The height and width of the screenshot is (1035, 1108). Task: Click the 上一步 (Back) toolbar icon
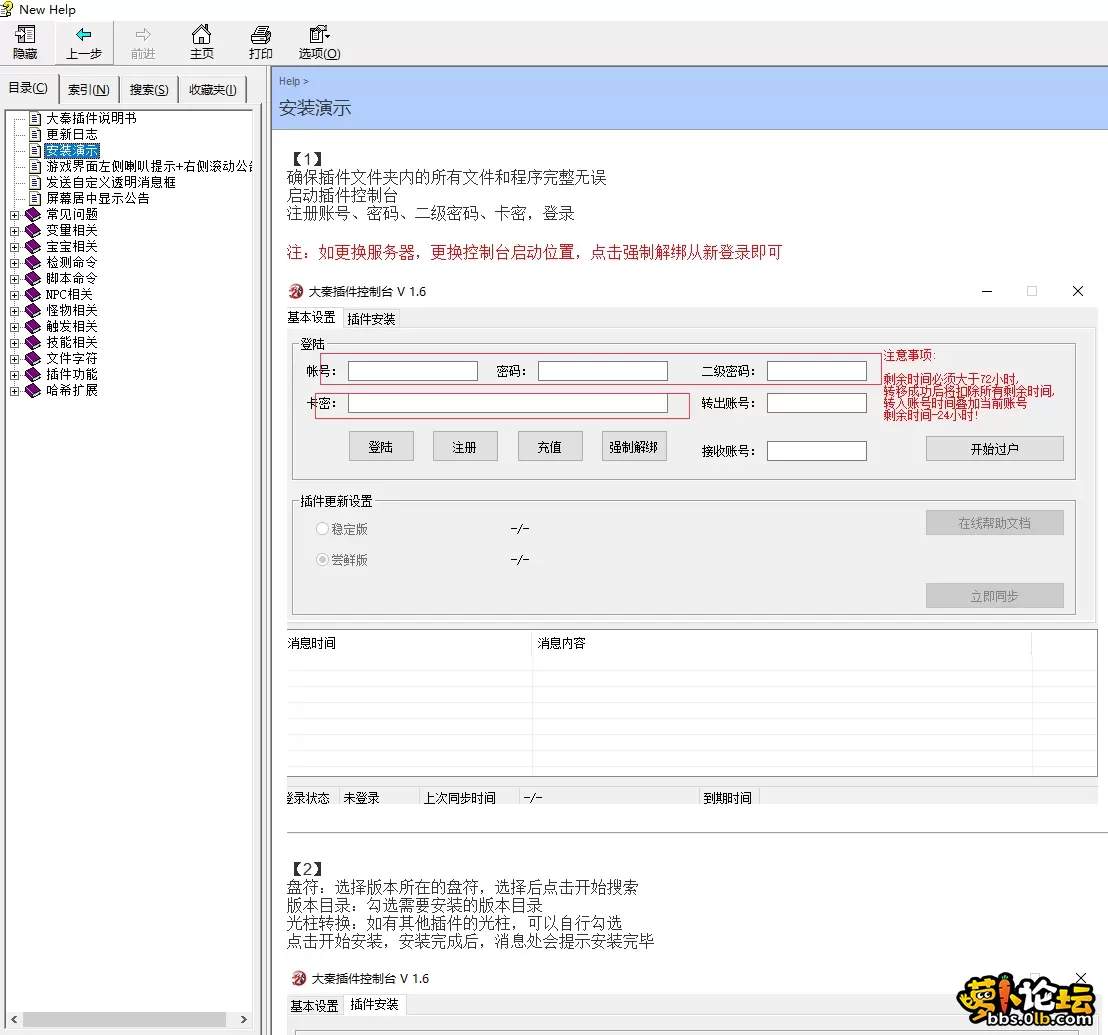[83, 42]
